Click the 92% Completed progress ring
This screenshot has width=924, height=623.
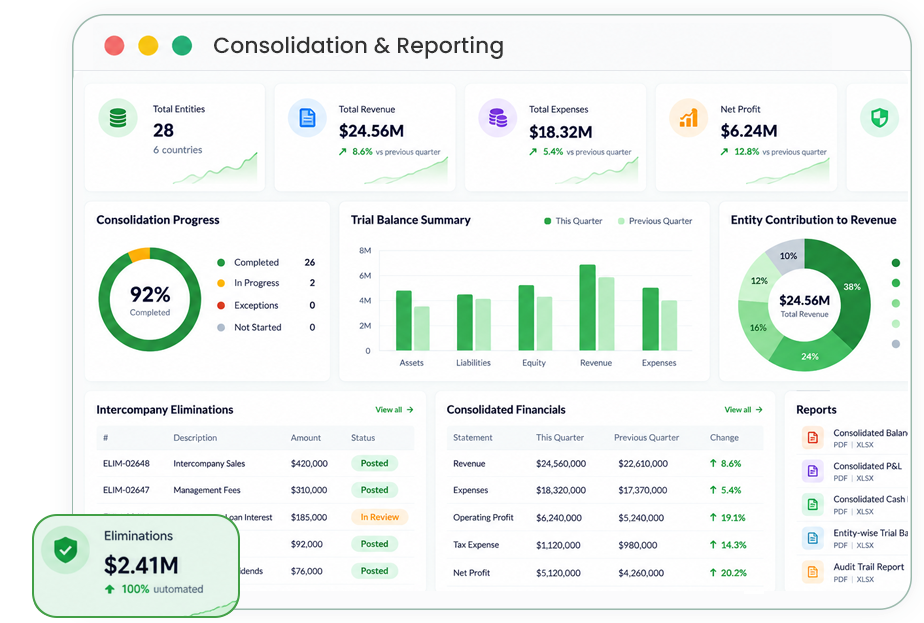click(150, 299)
